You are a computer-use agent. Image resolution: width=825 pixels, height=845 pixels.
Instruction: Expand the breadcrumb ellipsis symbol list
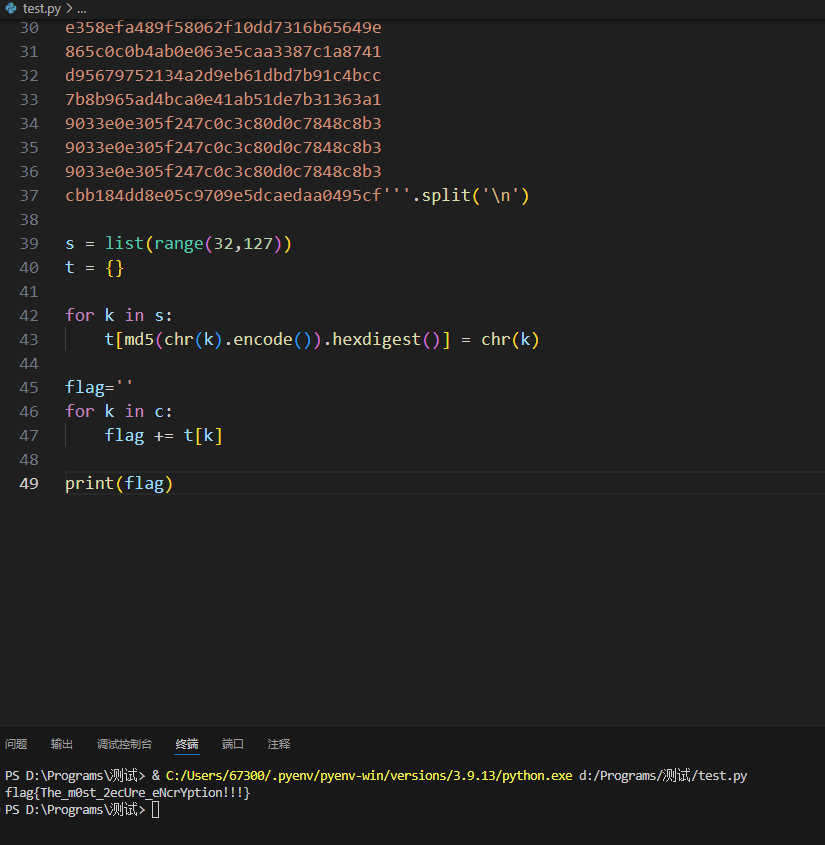click(x=81, y=7)
